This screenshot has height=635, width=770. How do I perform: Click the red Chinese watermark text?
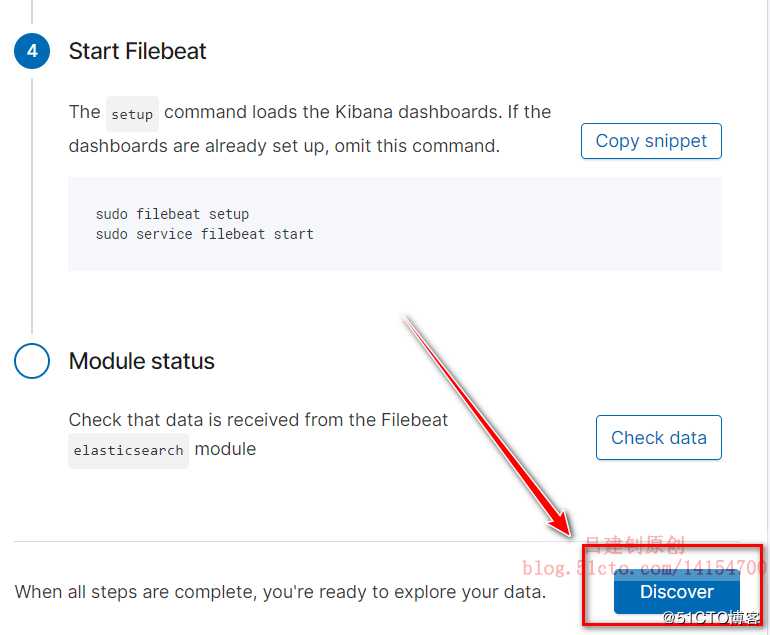click(x=635, y=546)
